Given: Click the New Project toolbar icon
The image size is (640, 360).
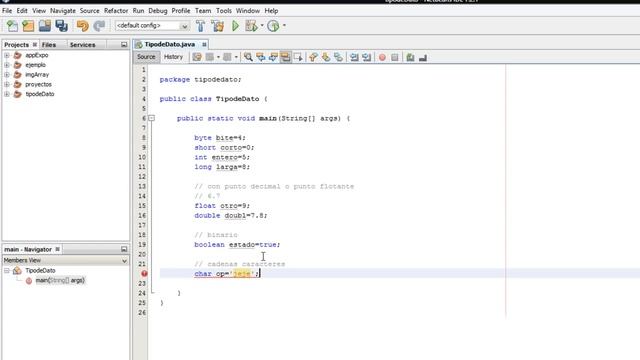Looking at the screenshot, I should click(28, 26).
